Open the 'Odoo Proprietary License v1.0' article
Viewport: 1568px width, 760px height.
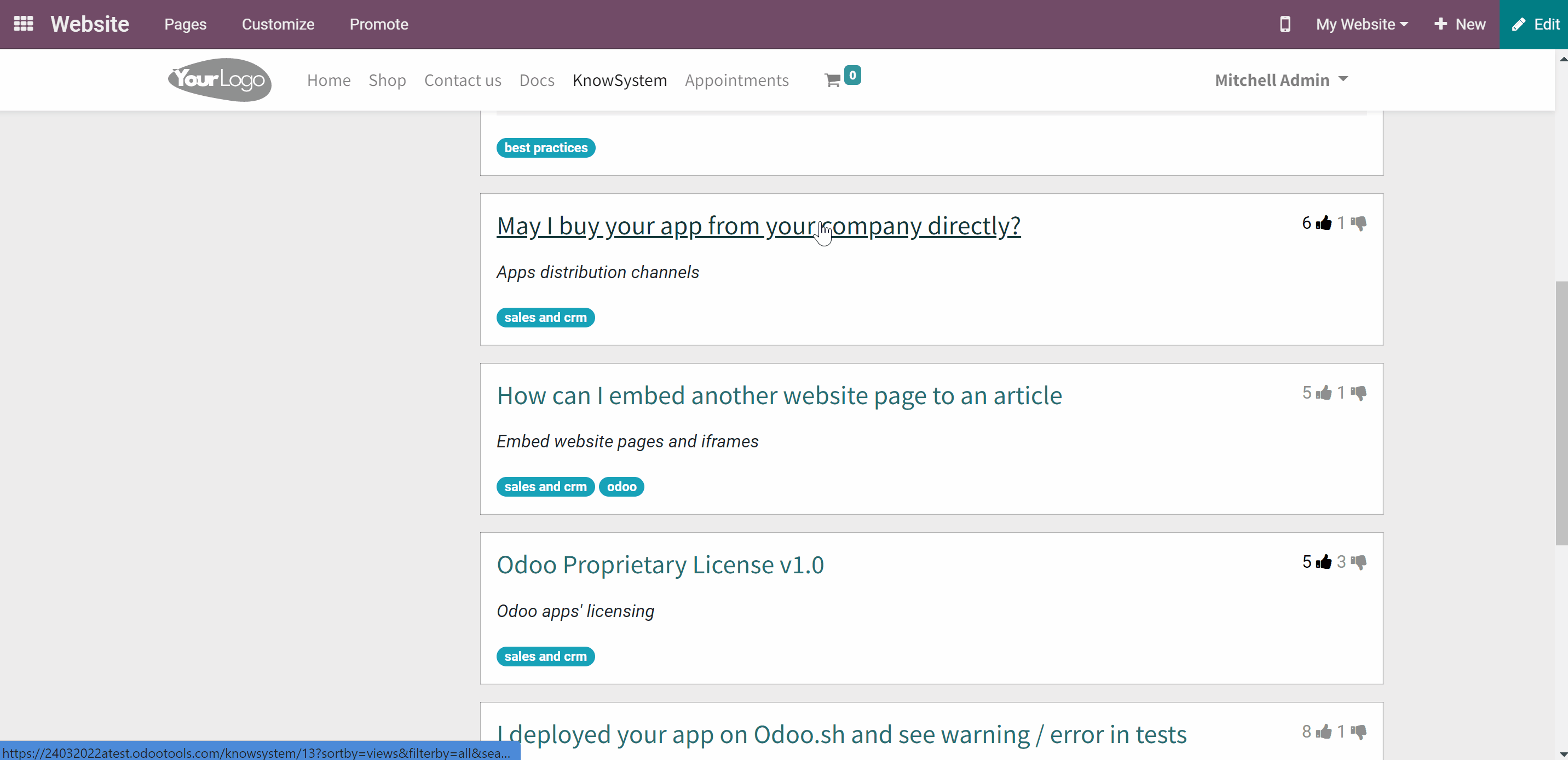pos(660,565)
